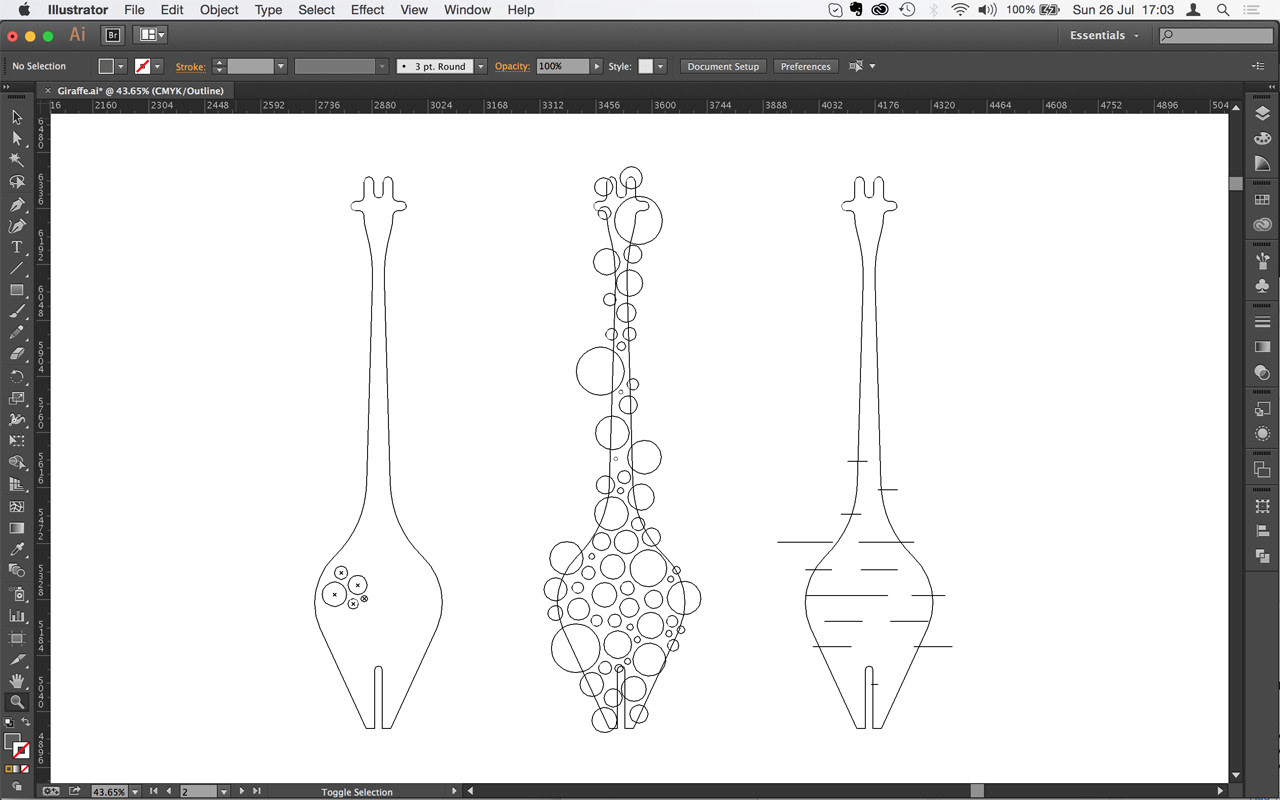Select the Paintbrush tool
Screen dimensions: 1280x800
pos(17,311)
